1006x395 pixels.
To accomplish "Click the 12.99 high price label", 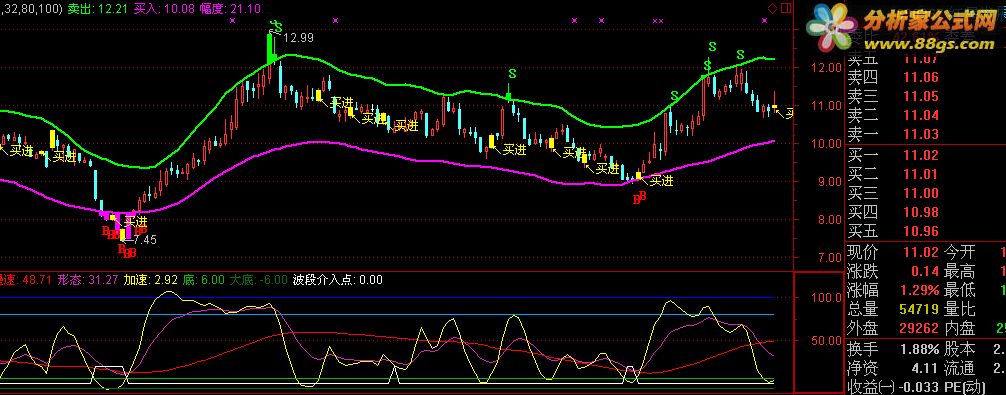I will [x=298, y=38].
